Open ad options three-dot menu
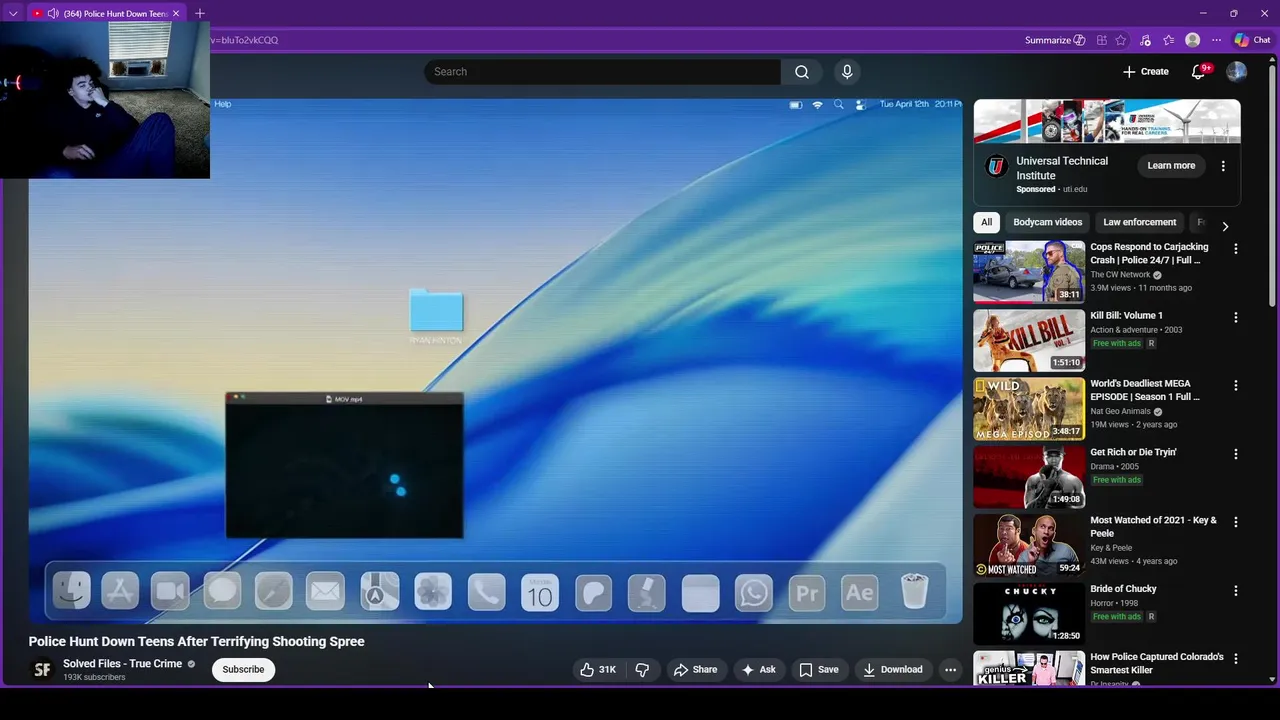1280x720 pixels. point(1223,166)
